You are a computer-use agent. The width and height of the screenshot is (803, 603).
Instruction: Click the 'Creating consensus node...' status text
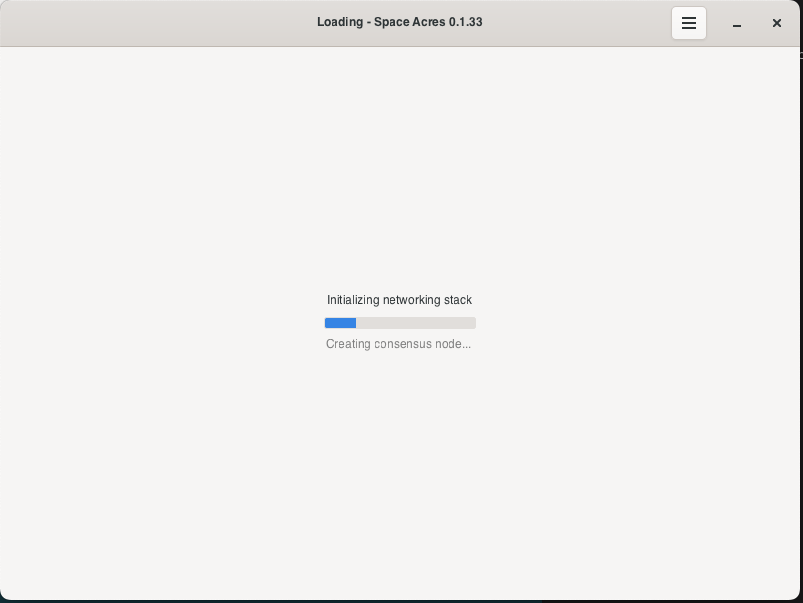tap(399, 344)
